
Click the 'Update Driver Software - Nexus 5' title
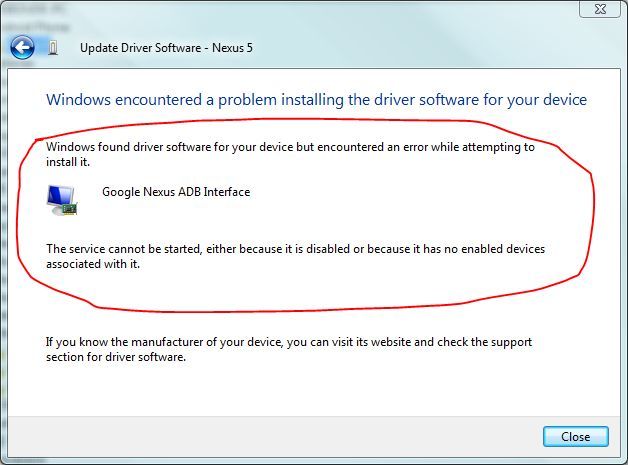tap(166, 48)
